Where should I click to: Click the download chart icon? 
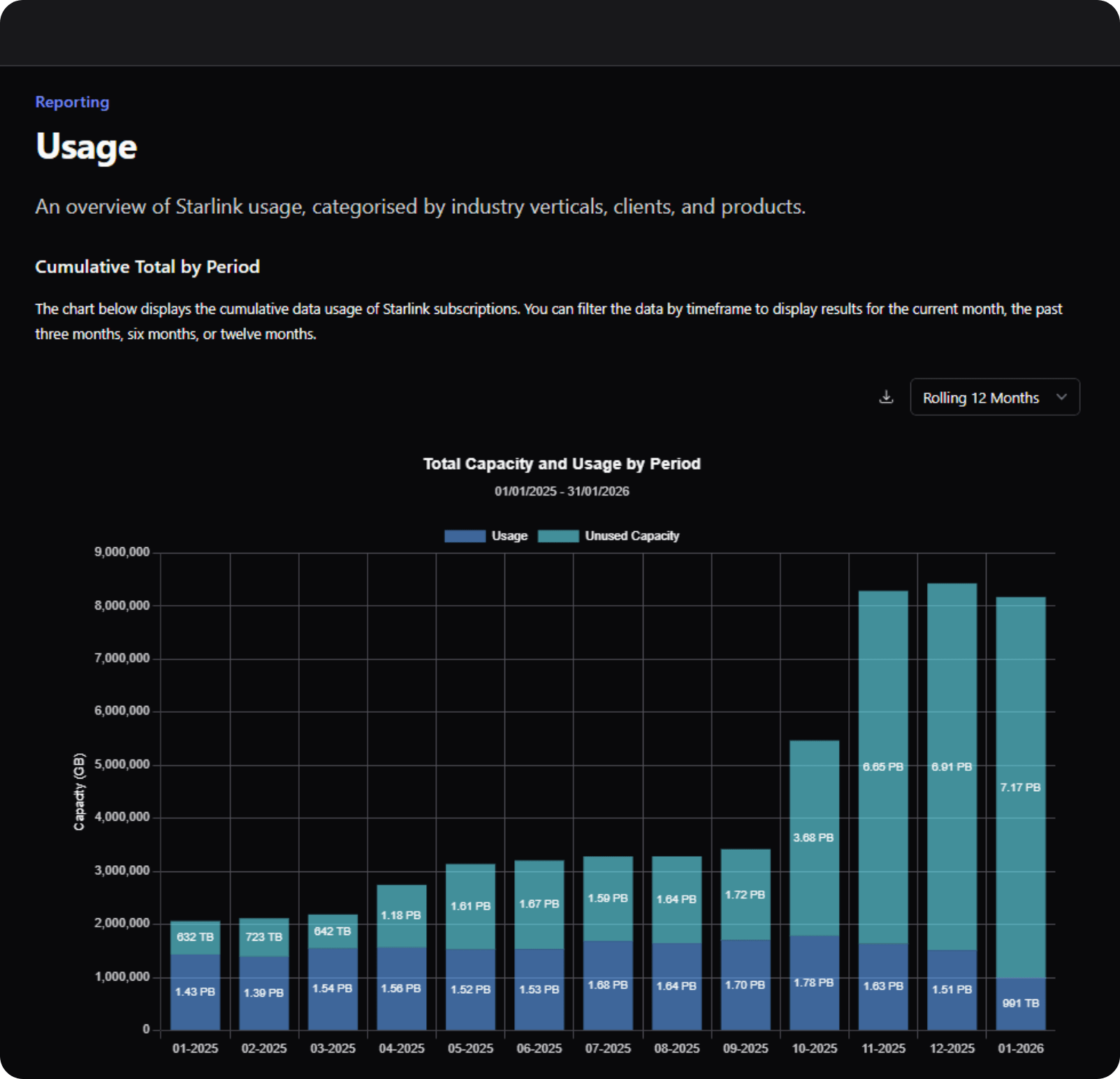[x=886, y=398]
